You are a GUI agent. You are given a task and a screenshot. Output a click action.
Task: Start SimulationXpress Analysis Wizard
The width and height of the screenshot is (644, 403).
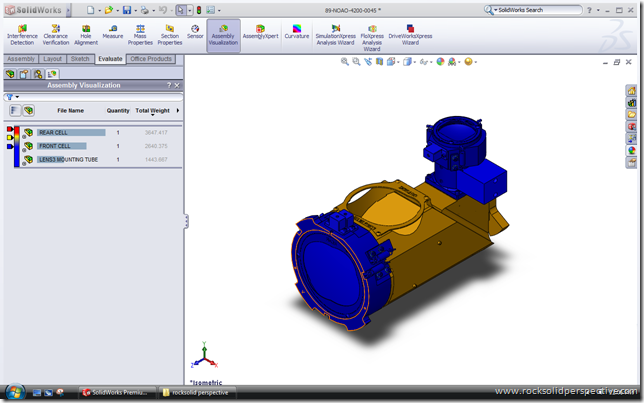coord(336,35)
